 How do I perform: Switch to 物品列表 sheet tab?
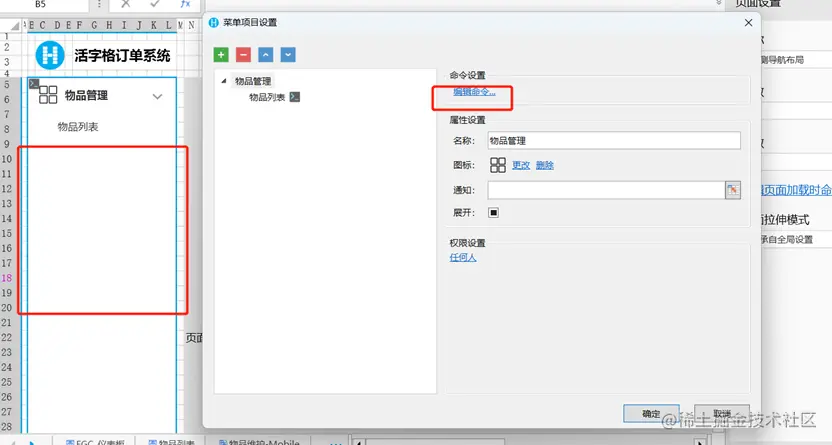[x=171, y=442]
